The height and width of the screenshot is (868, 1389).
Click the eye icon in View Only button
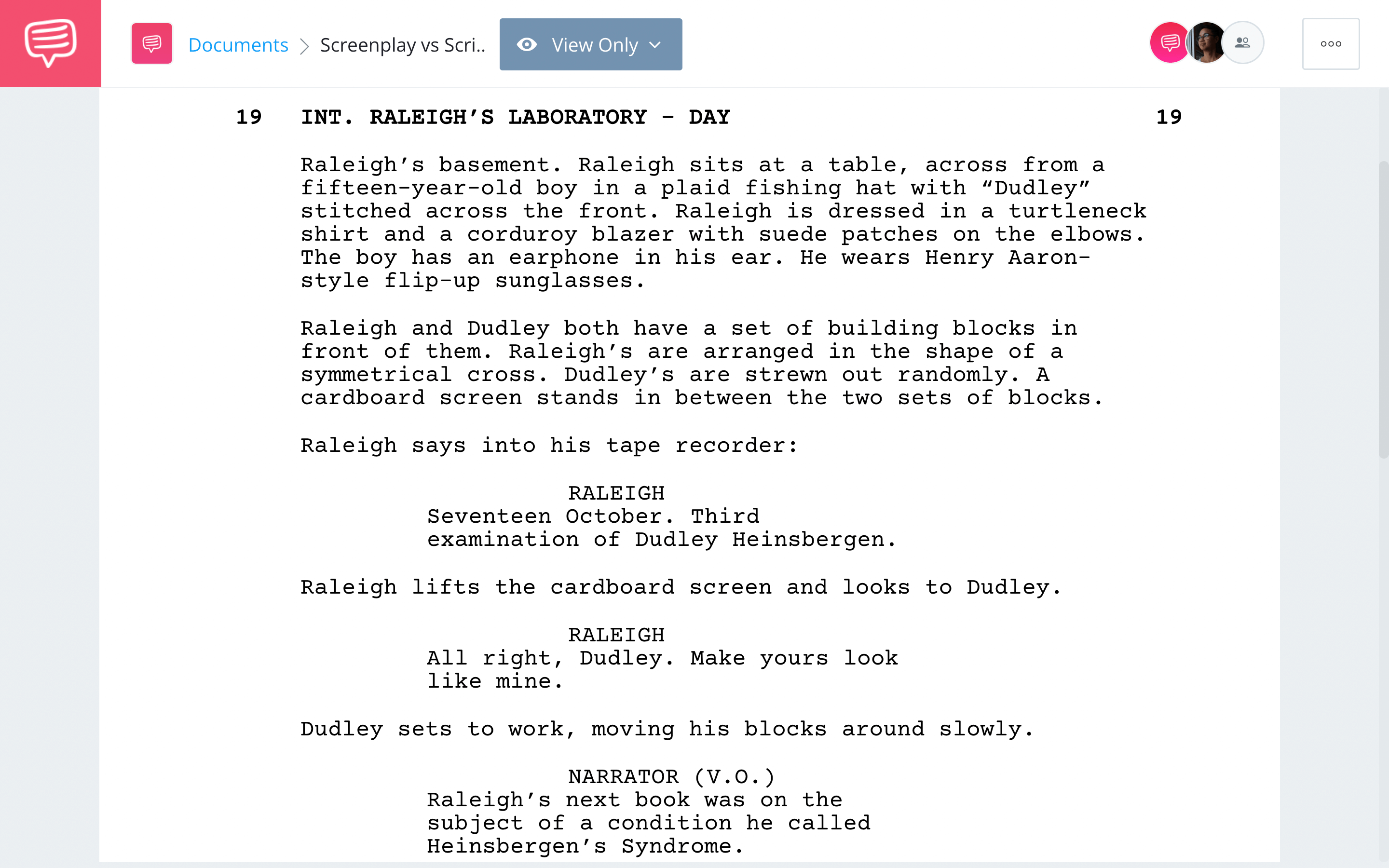pos(527,44)
